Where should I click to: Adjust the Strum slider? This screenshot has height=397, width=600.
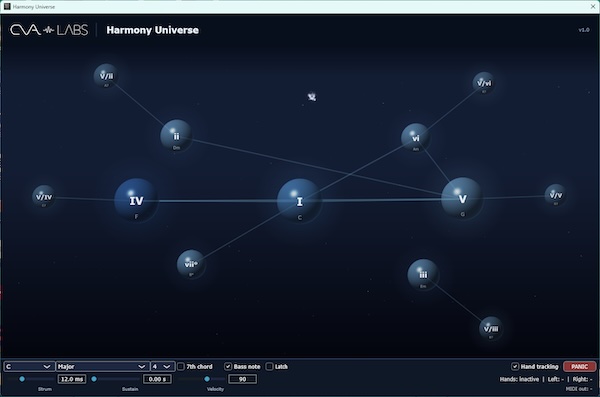(x=31, y=379)
